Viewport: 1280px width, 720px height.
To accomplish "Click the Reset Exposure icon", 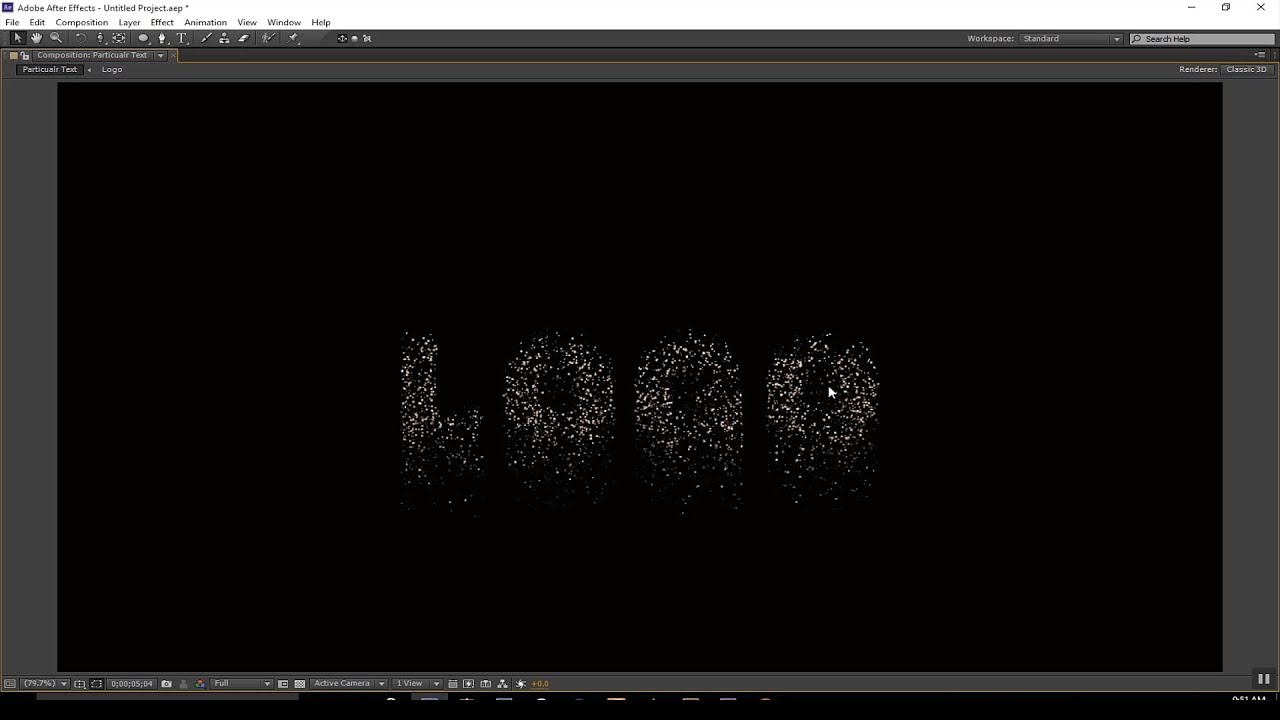I will point(520,684).
